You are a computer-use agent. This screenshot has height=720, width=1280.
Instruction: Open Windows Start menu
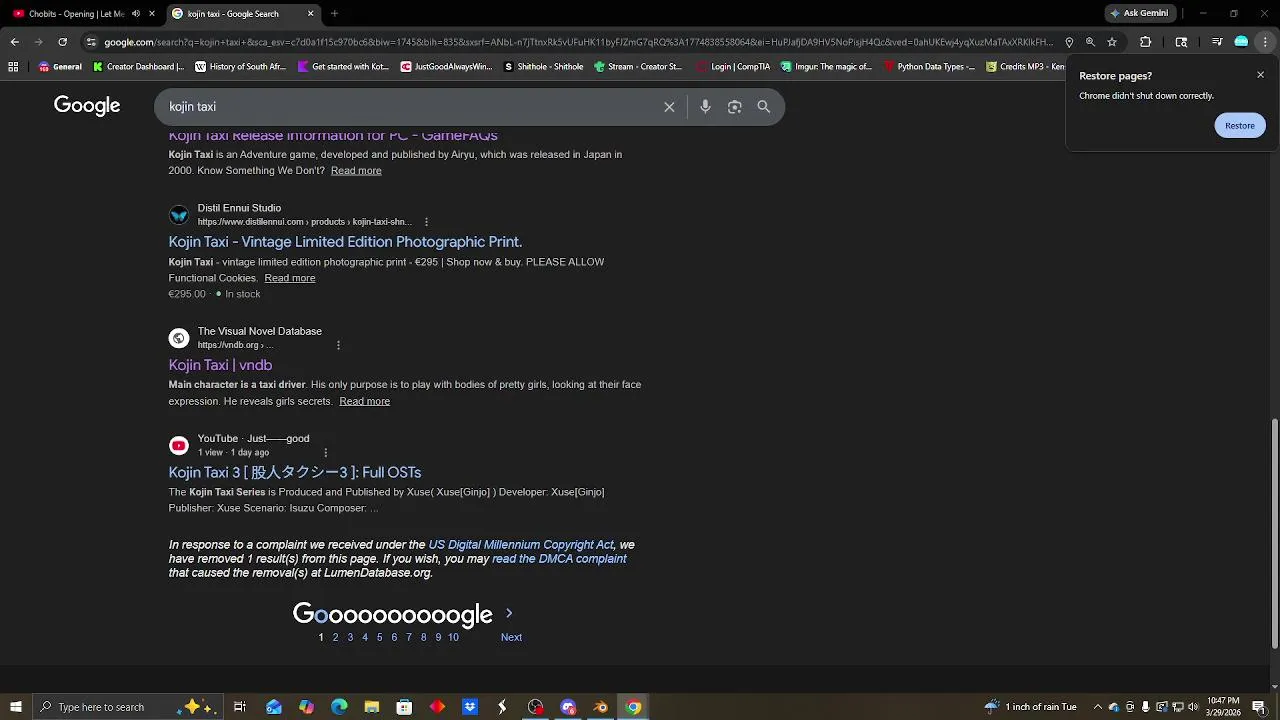[x=16, y=707]
